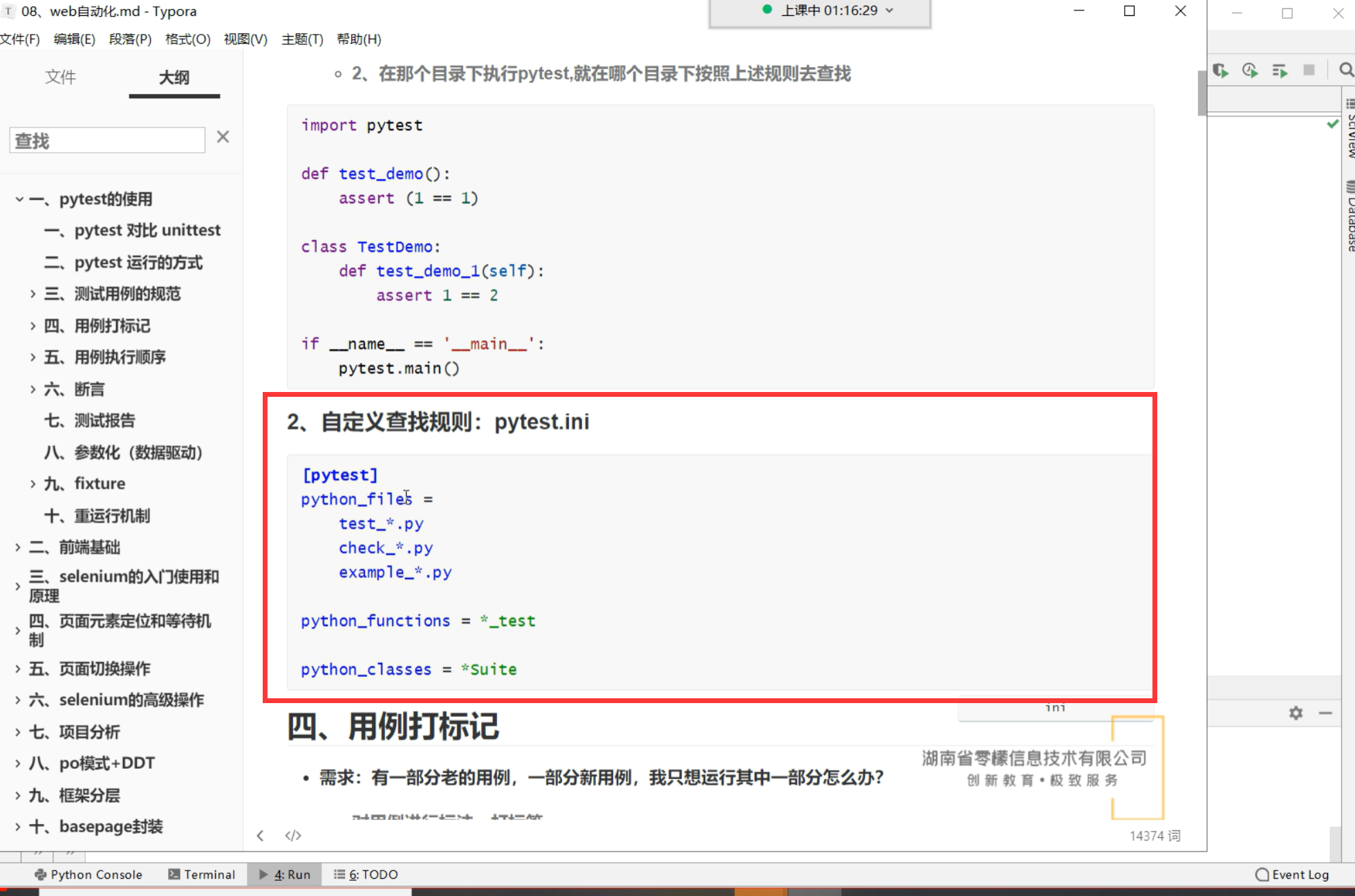
Task: Open the 格式(O) menu
Action: [187, 39]
